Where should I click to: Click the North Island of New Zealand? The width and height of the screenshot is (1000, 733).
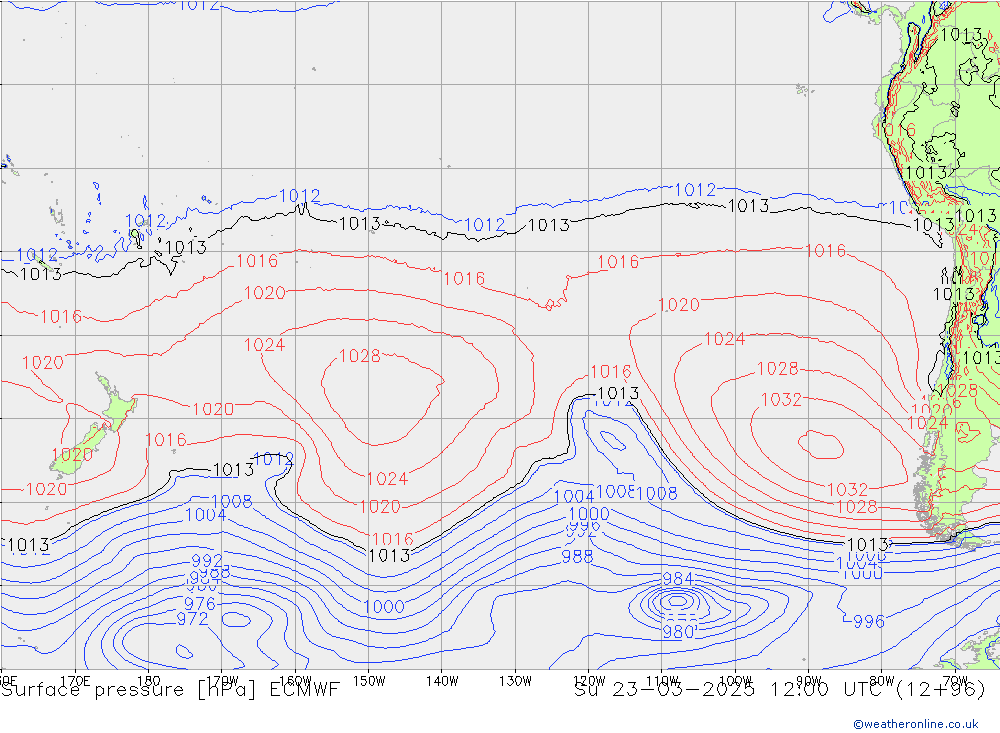pos(116,404)
